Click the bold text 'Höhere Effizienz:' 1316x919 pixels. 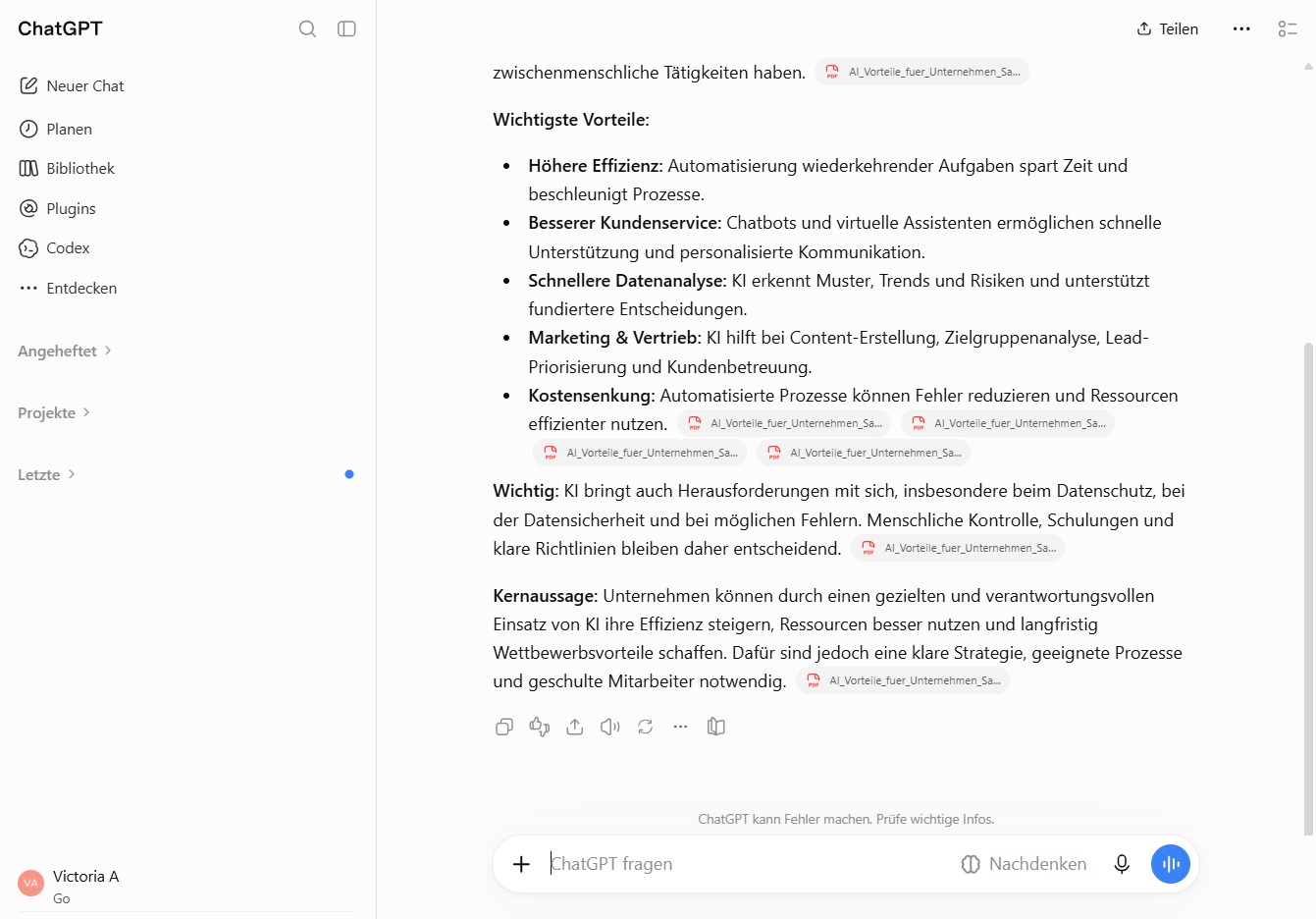click(x=596, y=166)
